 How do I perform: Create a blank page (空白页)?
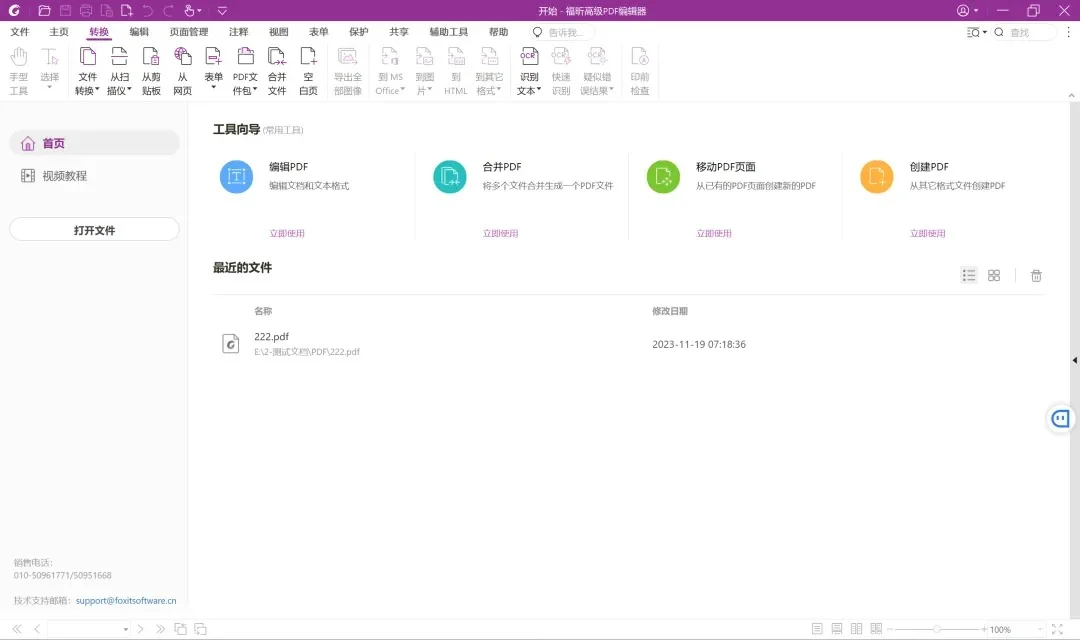click(x=309, y=71)
